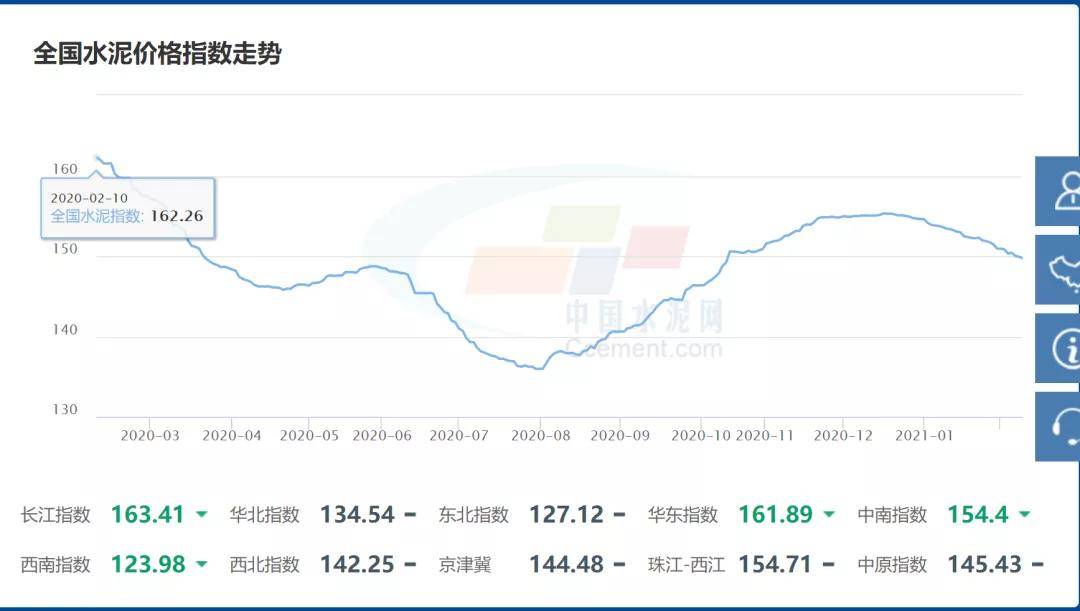Viewport: 1080px width, 611px height.
Task: Click the 150 y-axis label
Action: (x=65, y=249)
